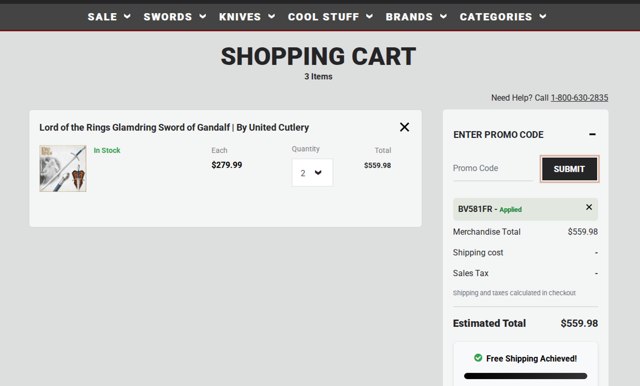Click the $279.99 each price

coord(227,165)
